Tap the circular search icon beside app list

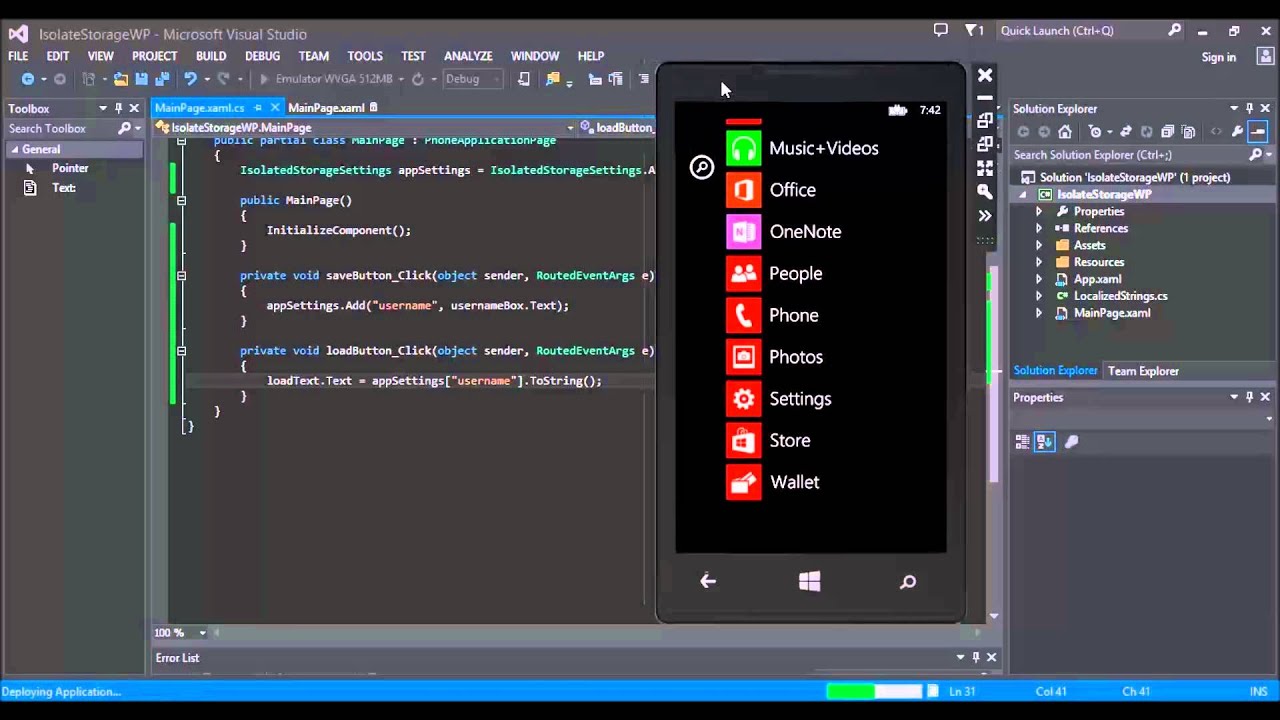702,167
